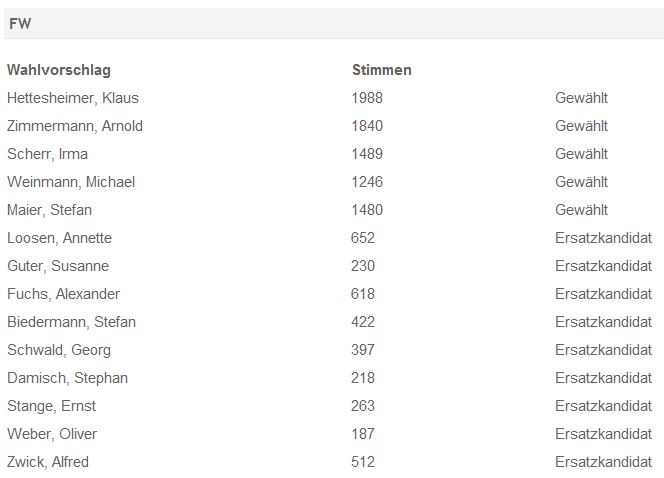Click the vote count 1988

[367, 98]
